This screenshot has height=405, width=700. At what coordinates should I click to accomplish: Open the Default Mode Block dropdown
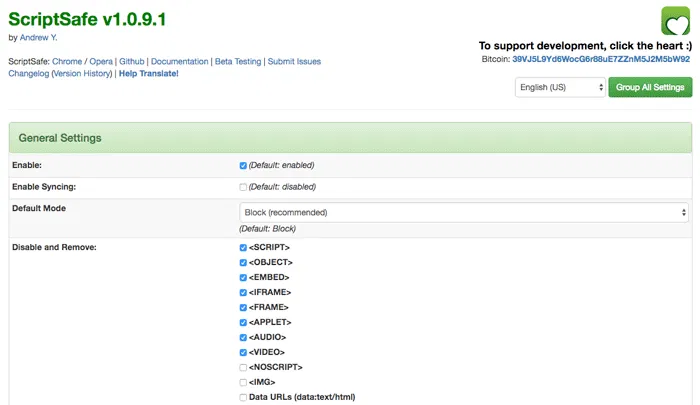pos(464,213)
